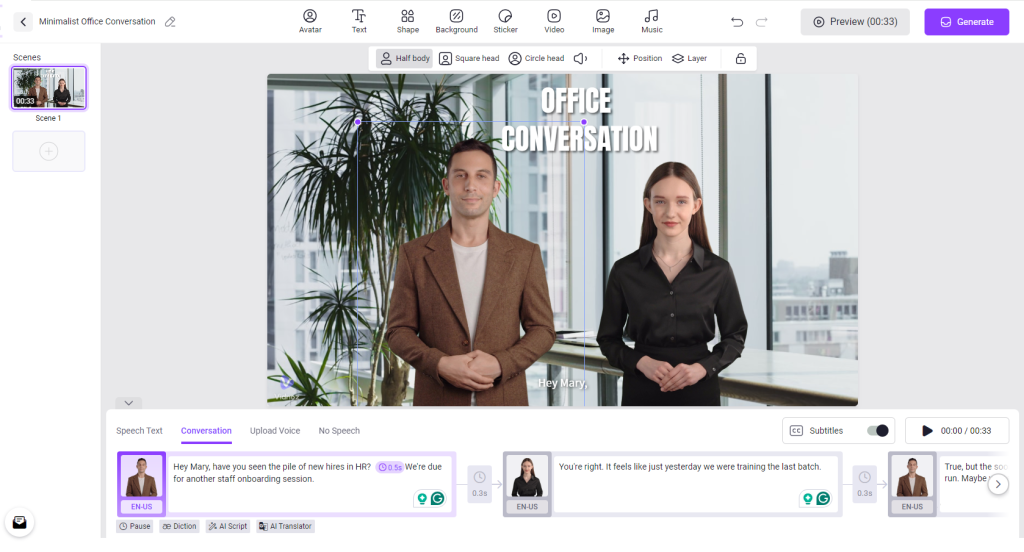Open the Avatar tool

pyautogui.click(x=310, y=21)
